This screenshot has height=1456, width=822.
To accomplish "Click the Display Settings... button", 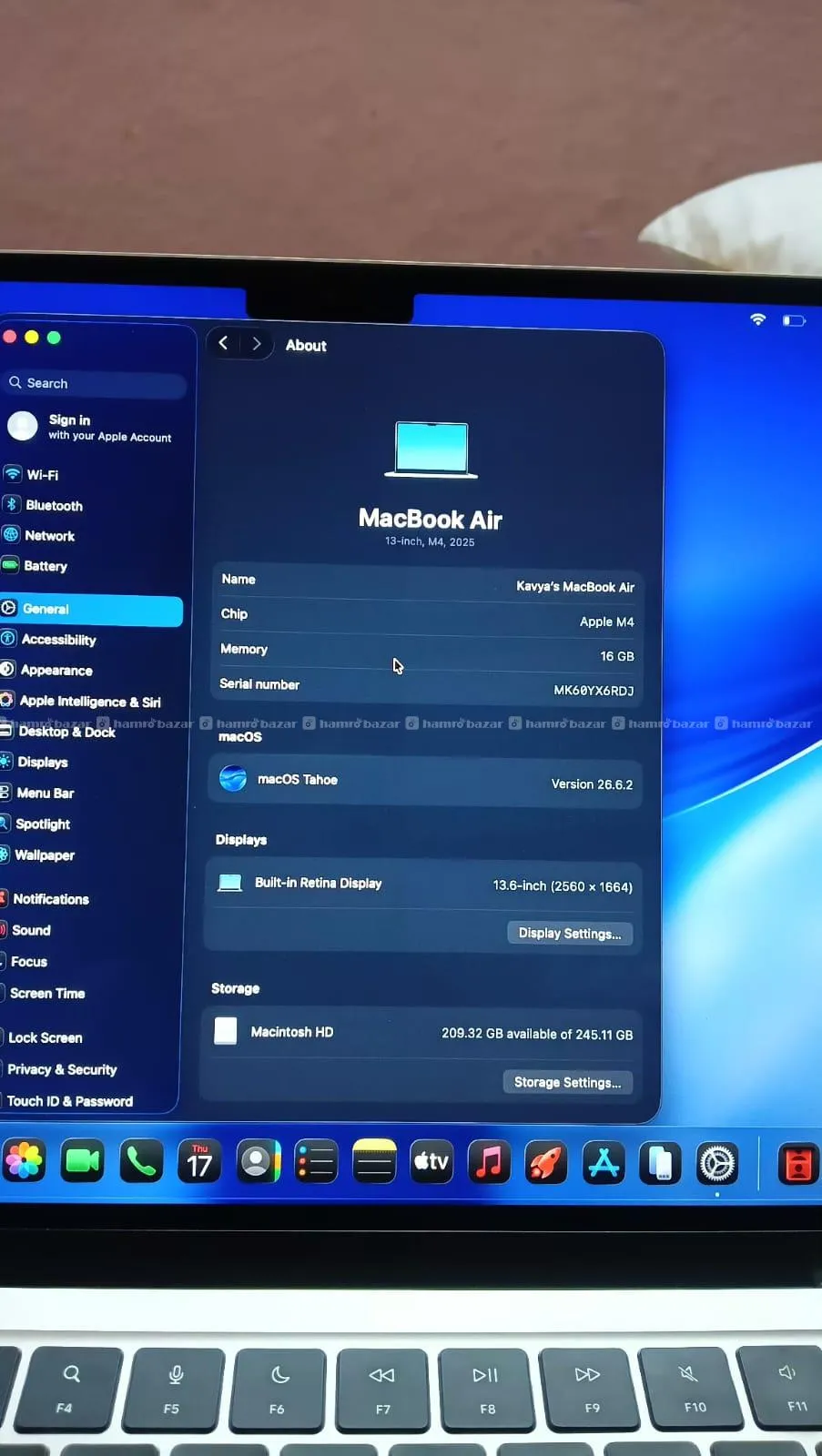I will (x=570, y=933).
